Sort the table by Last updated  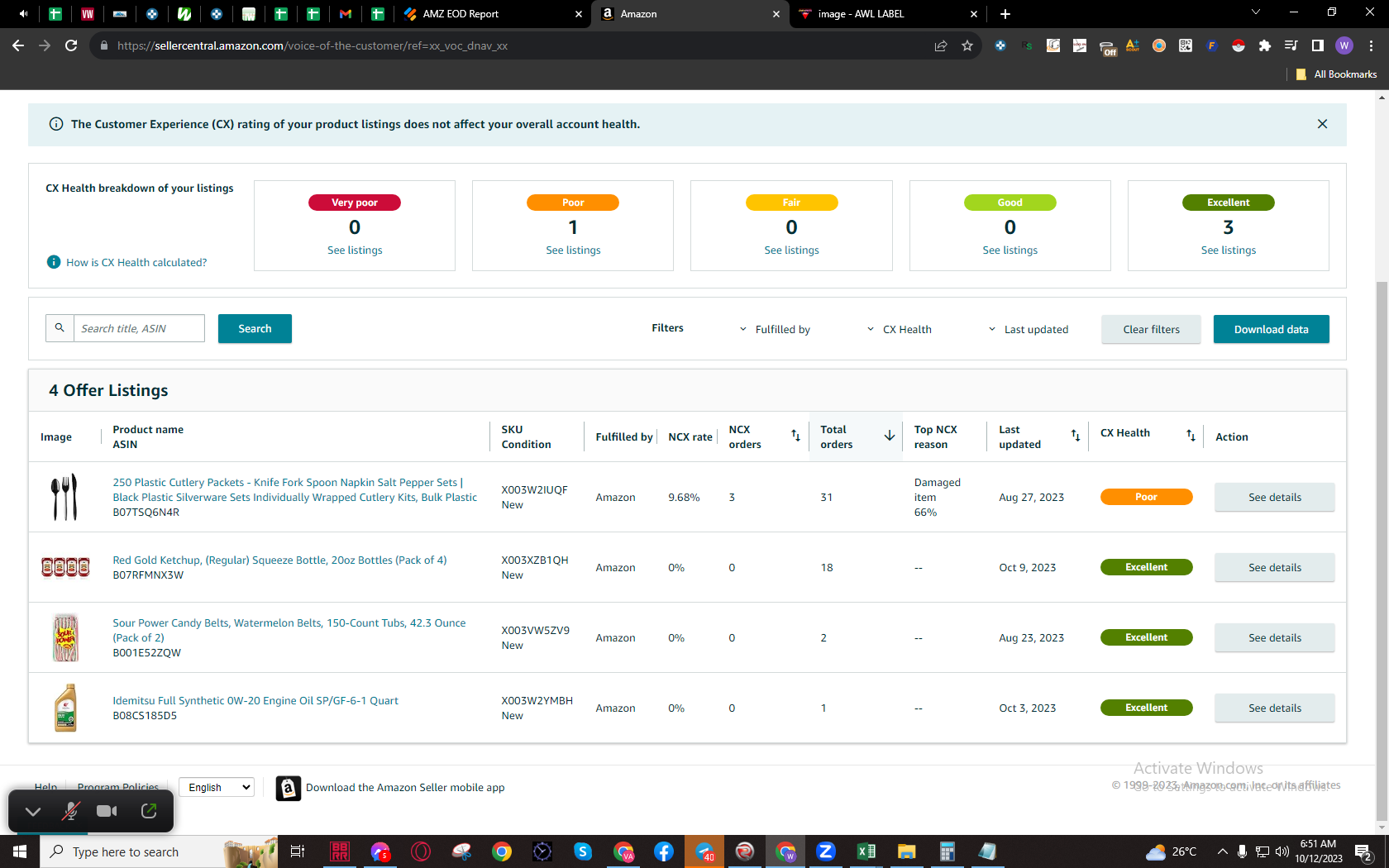tap(1076, 436)
